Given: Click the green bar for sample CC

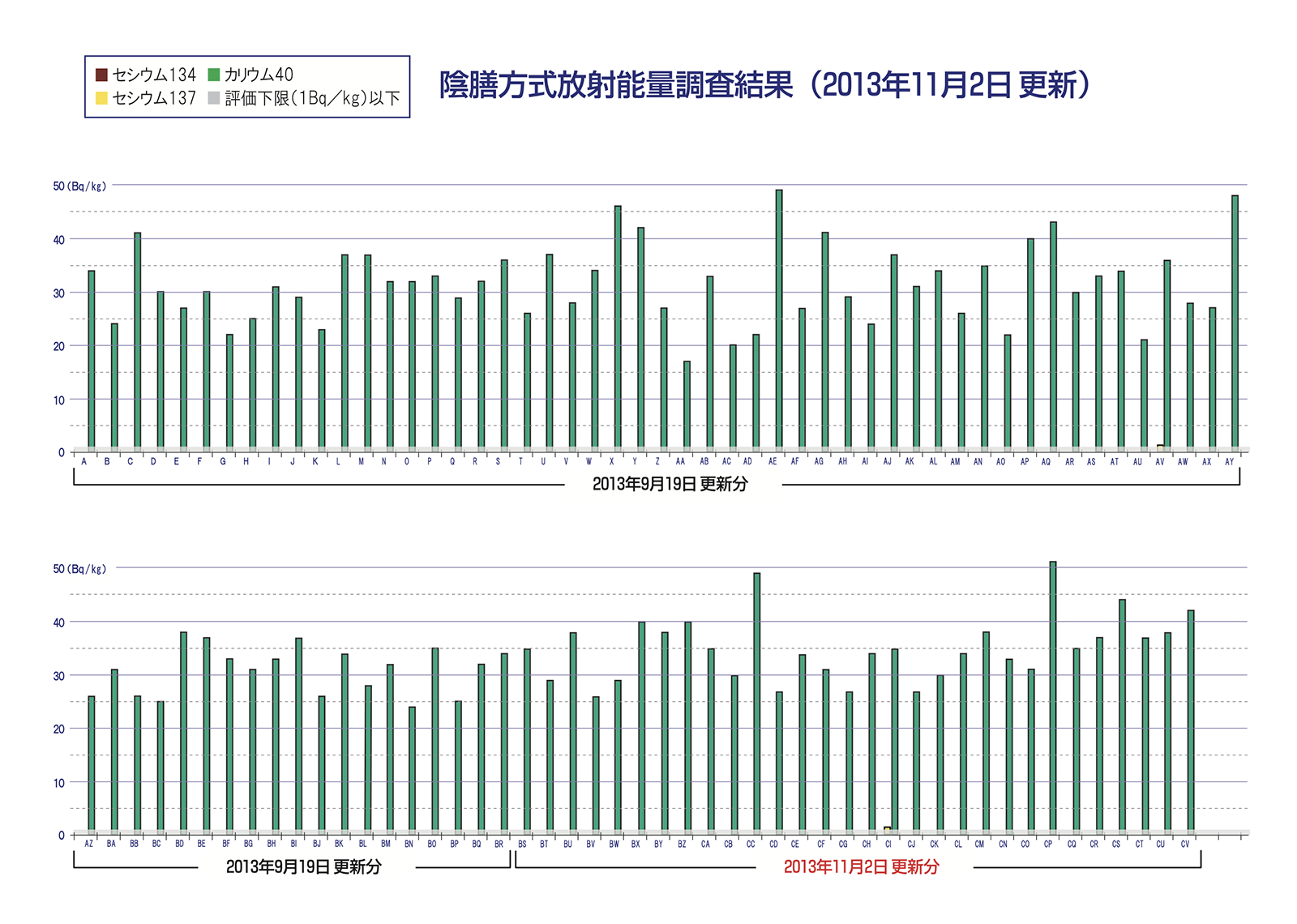Looking at the screenshot, I should pos(757,702).
